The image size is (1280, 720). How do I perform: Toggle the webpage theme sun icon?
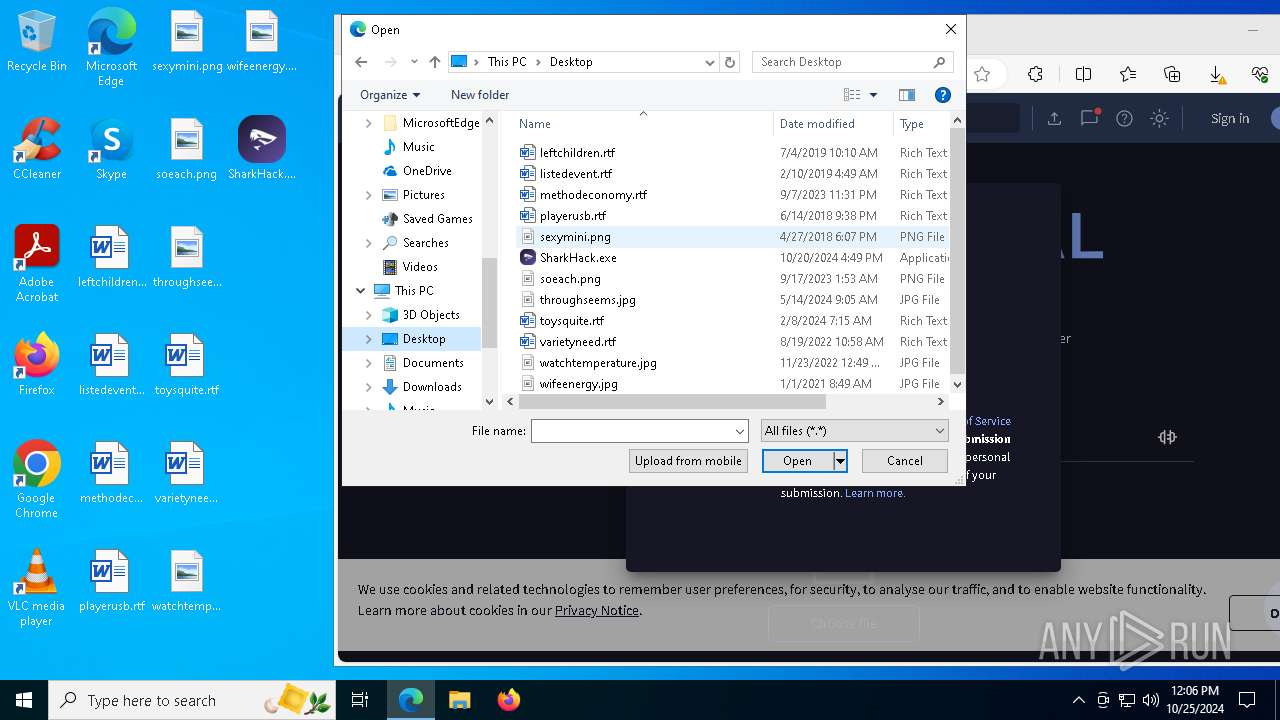(1159, 118)
